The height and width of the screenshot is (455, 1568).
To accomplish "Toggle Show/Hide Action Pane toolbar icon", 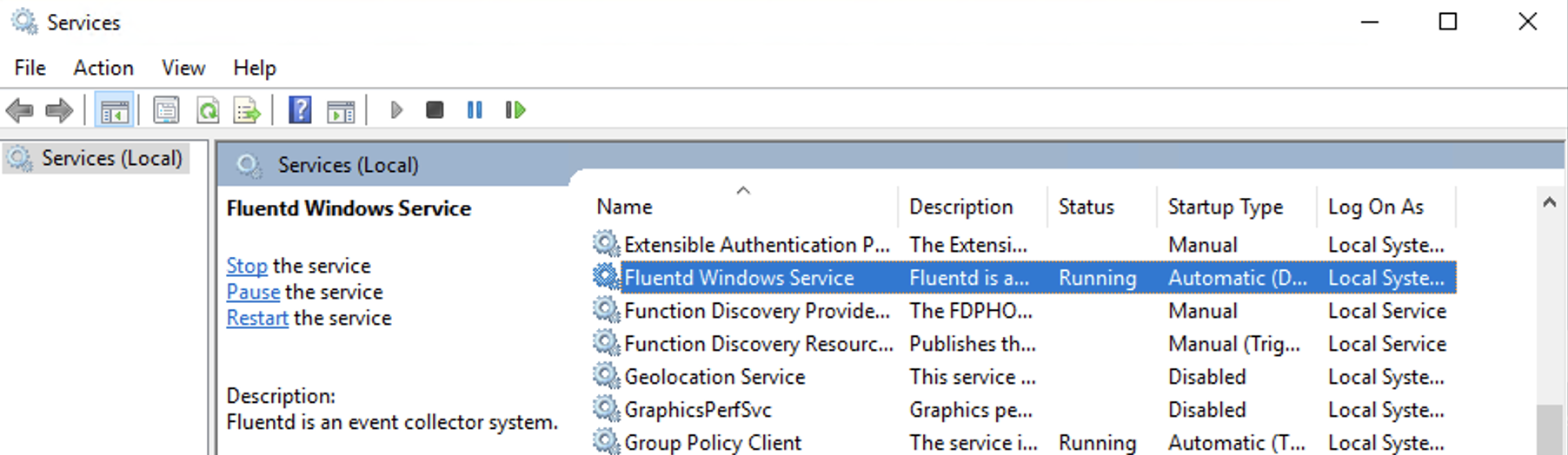I will 341,110.
